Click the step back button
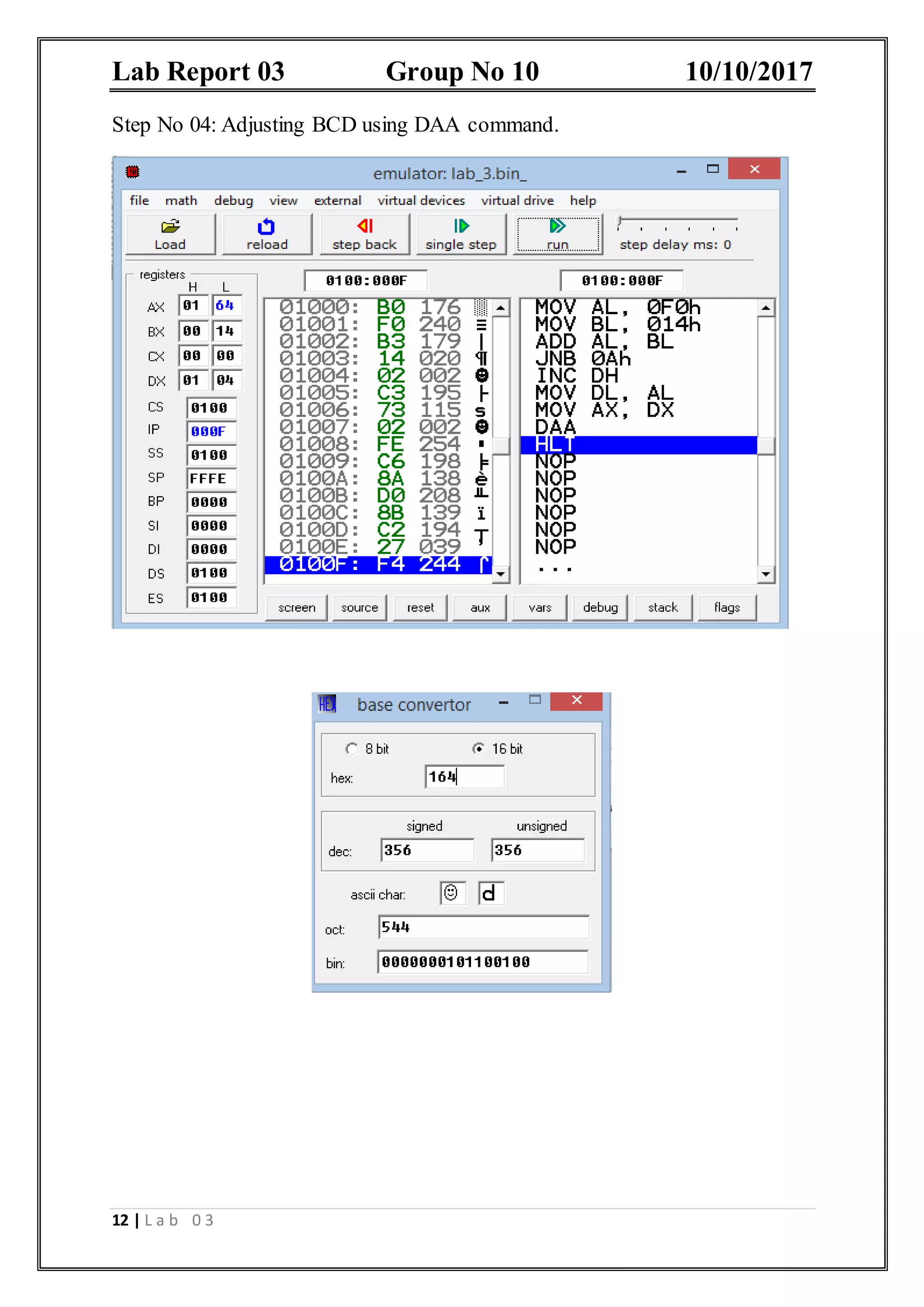Screen dimensions: 924x1307 pyautogui.click(x=364, y=234)
